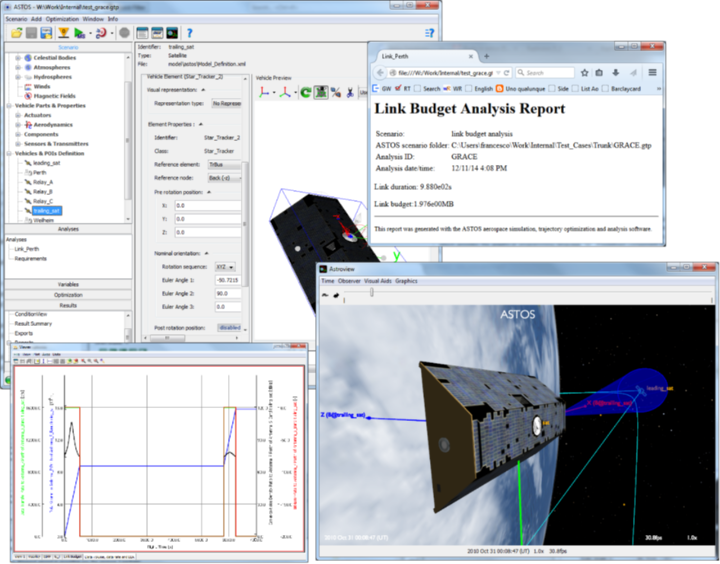Open the Reference element dropdown

pyautogui.click(x=225, y=164)
